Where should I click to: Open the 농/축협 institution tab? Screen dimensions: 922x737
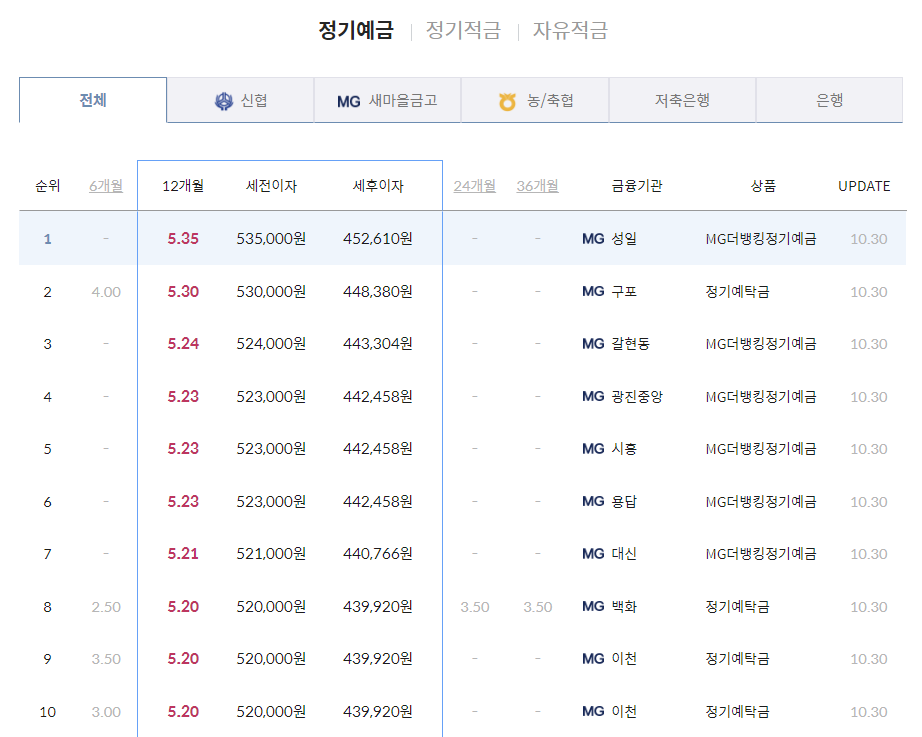535,100
